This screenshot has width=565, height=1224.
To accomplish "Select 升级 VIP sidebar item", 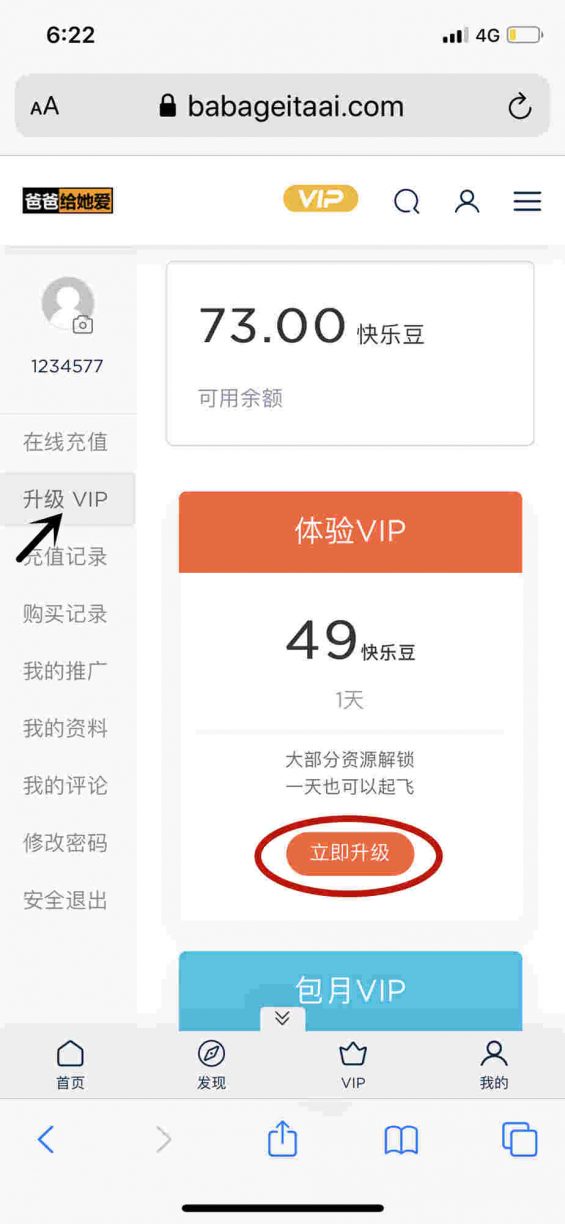I will tap(66, 499).
